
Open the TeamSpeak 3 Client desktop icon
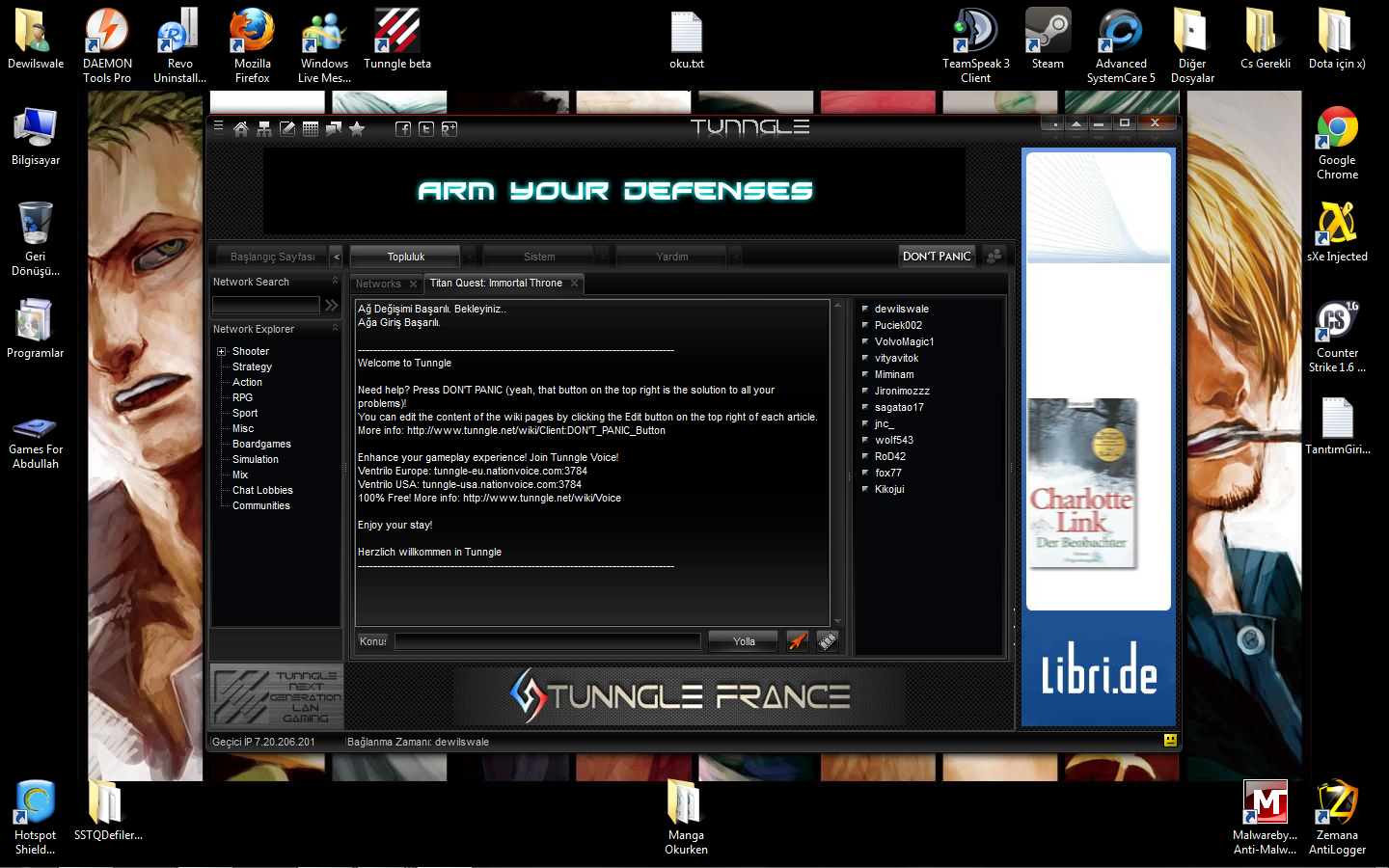975,45
